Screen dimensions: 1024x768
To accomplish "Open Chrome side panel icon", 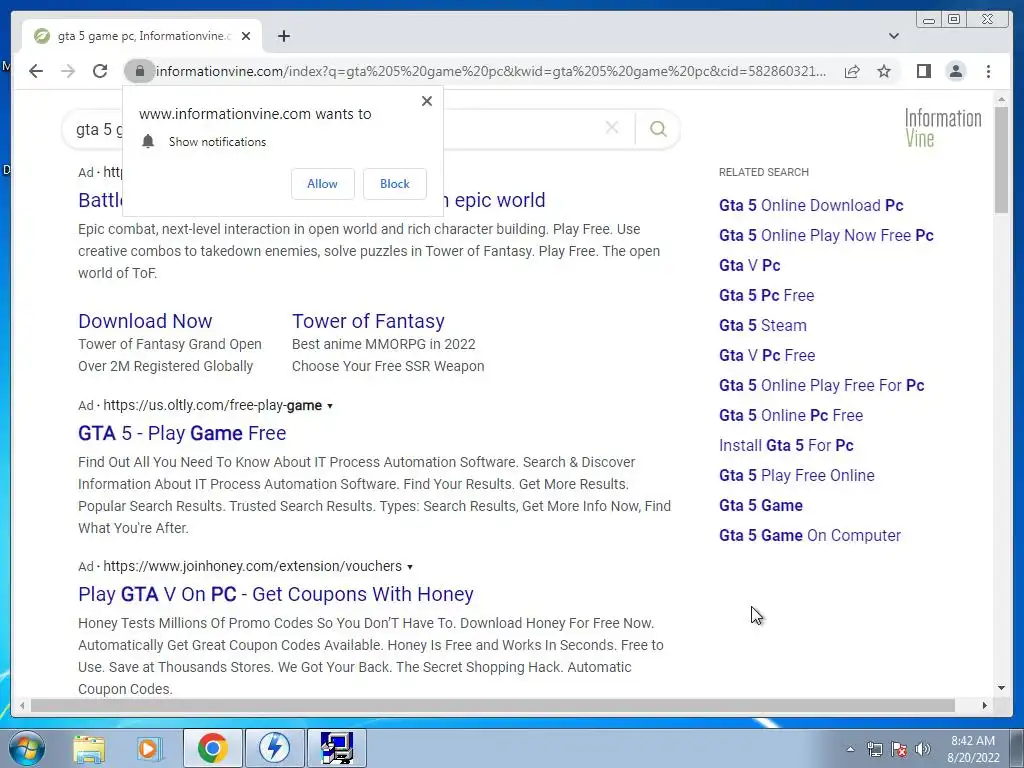I will [x=923, y=71].
